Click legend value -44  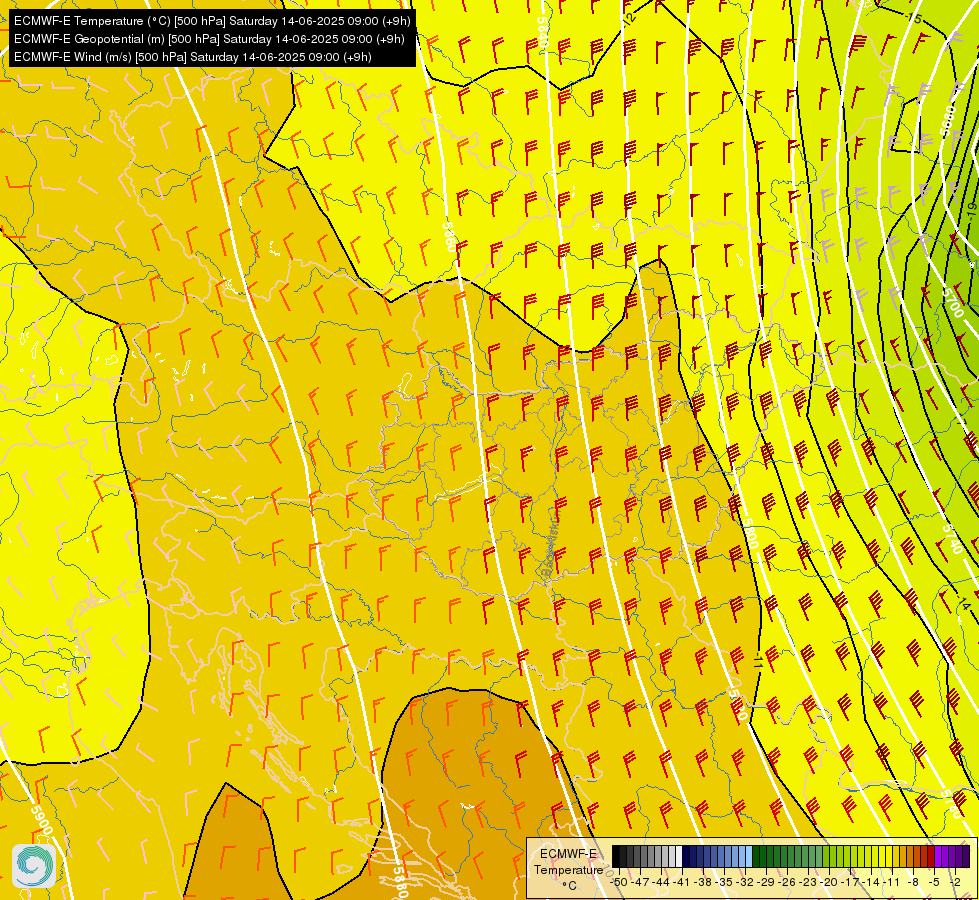661,882
